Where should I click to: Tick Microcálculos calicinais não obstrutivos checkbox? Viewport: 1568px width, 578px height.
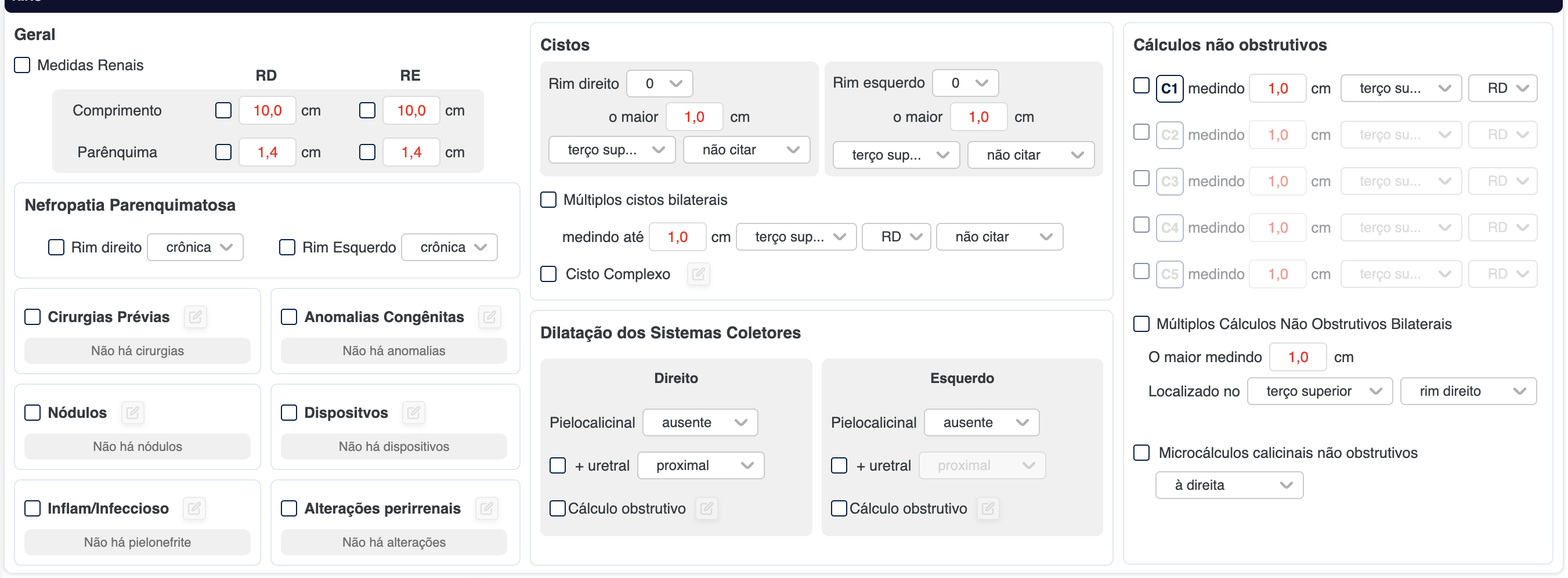[1141, 453]
